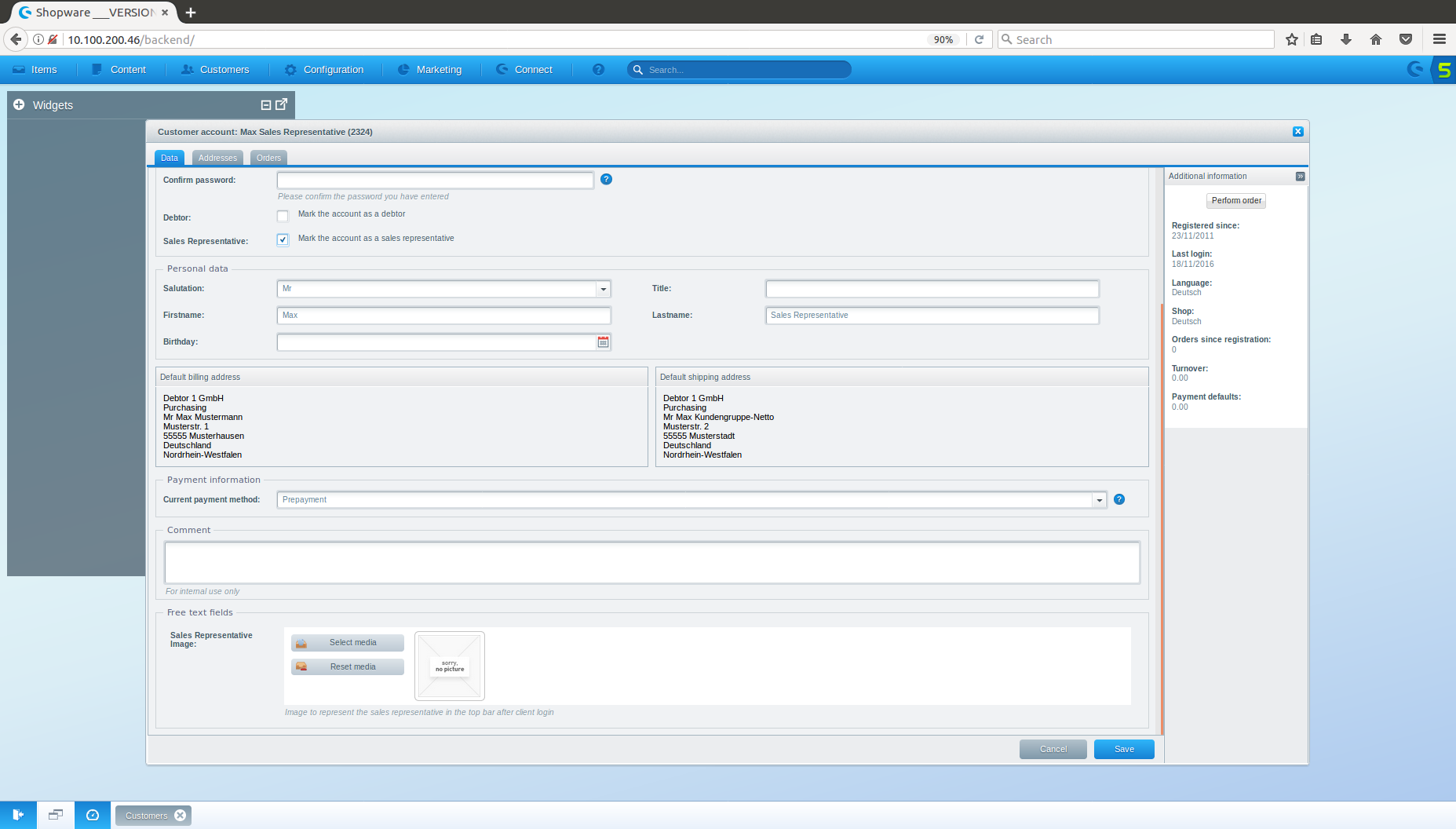
Task: Uncheck the Sales Representative checkbox
Action: point(283,239)
